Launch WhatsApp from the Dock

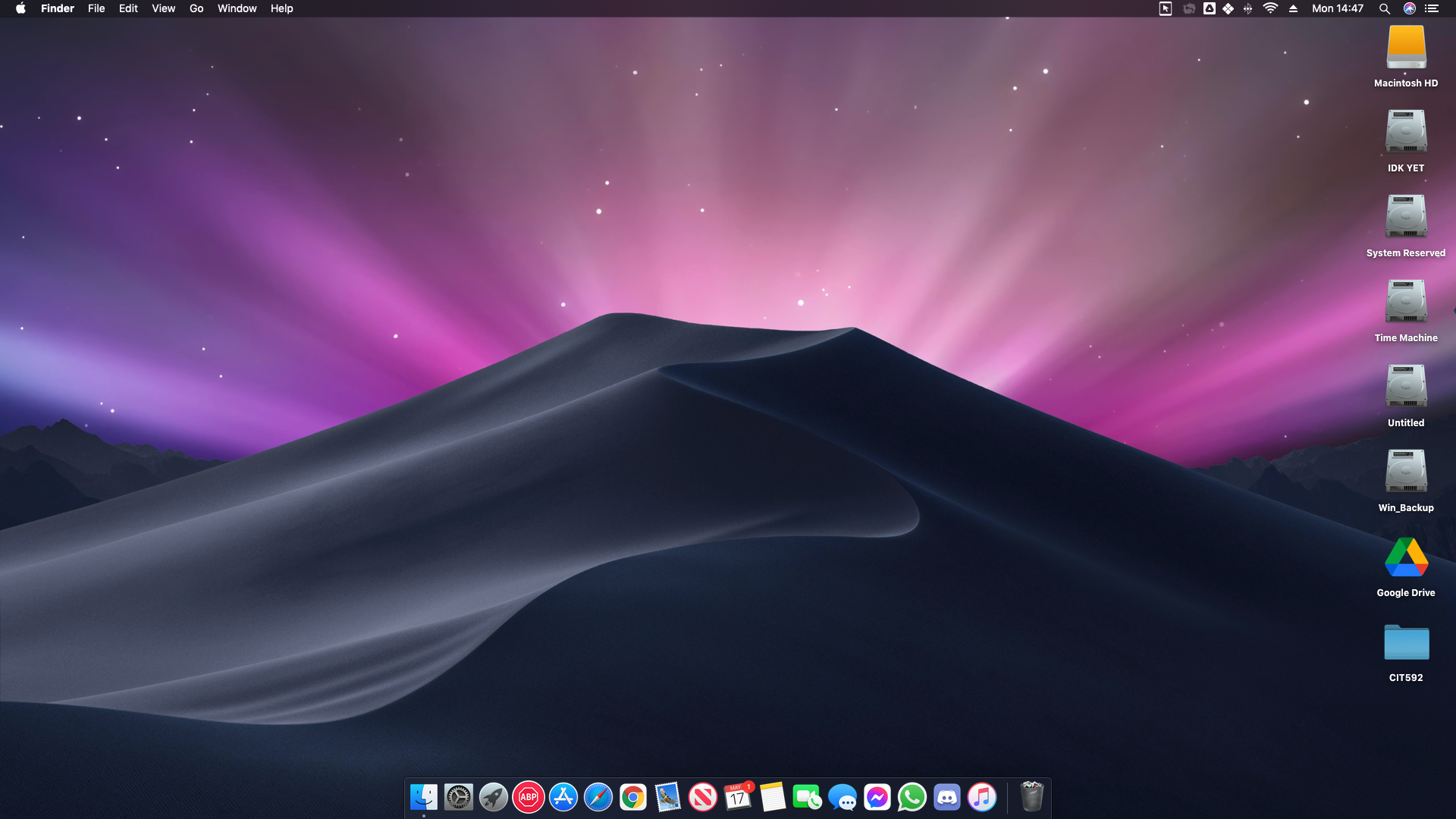[x=912, y=797]
